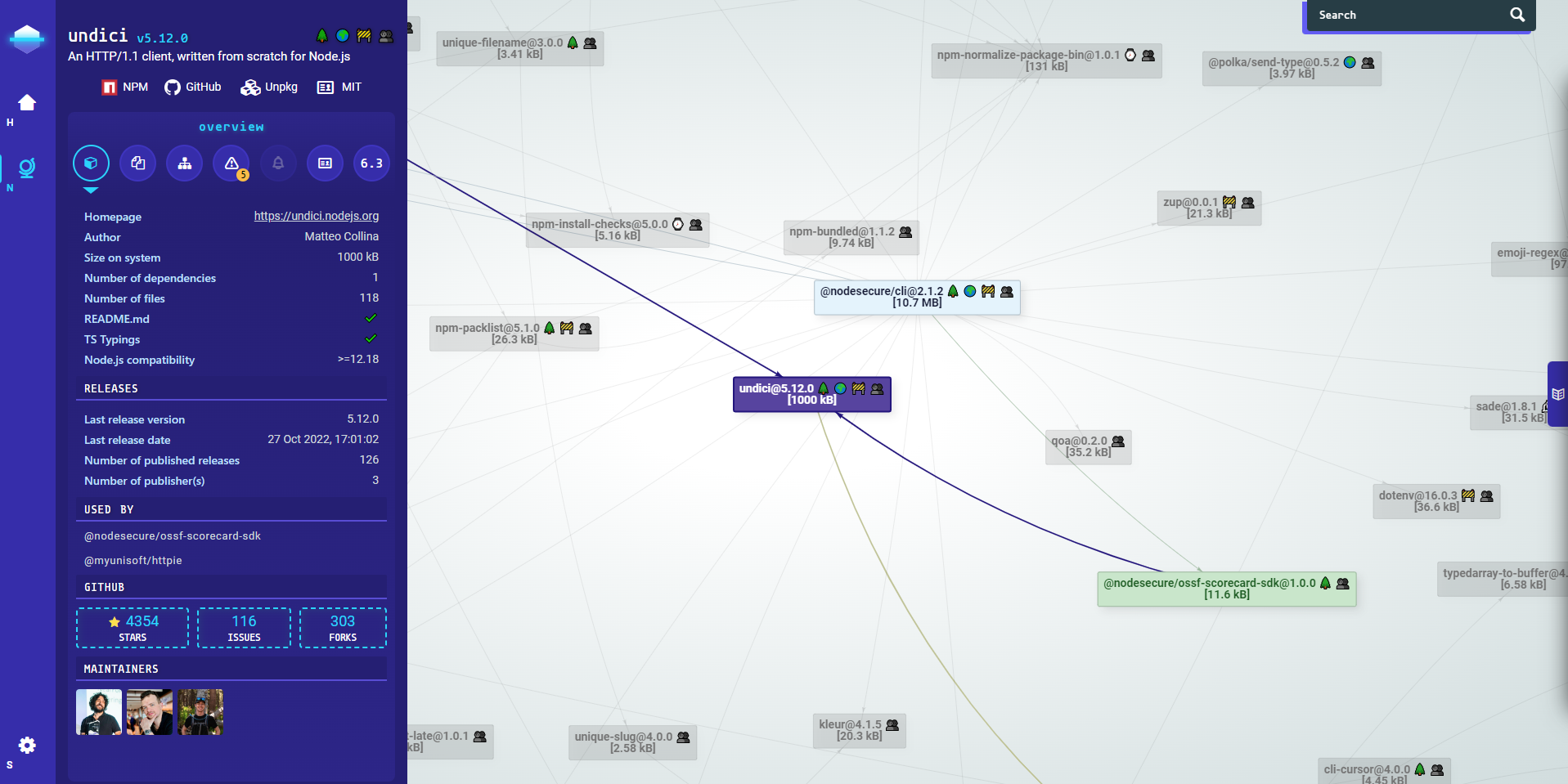
Task: Open the scorecard 6.3 tab
Action: point(371,164)
